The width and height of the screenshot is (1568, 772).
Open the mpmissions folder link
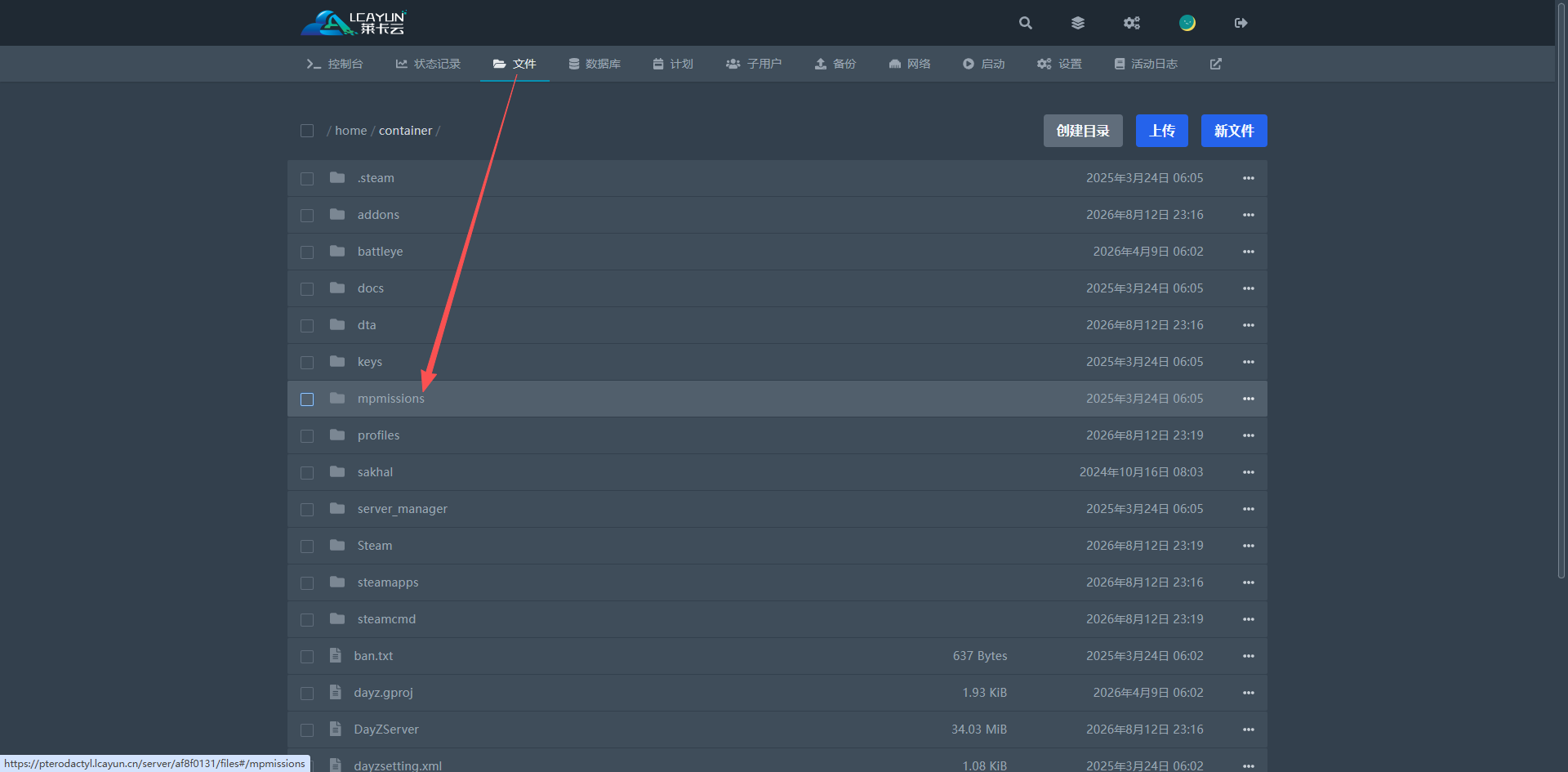point(391,399)
